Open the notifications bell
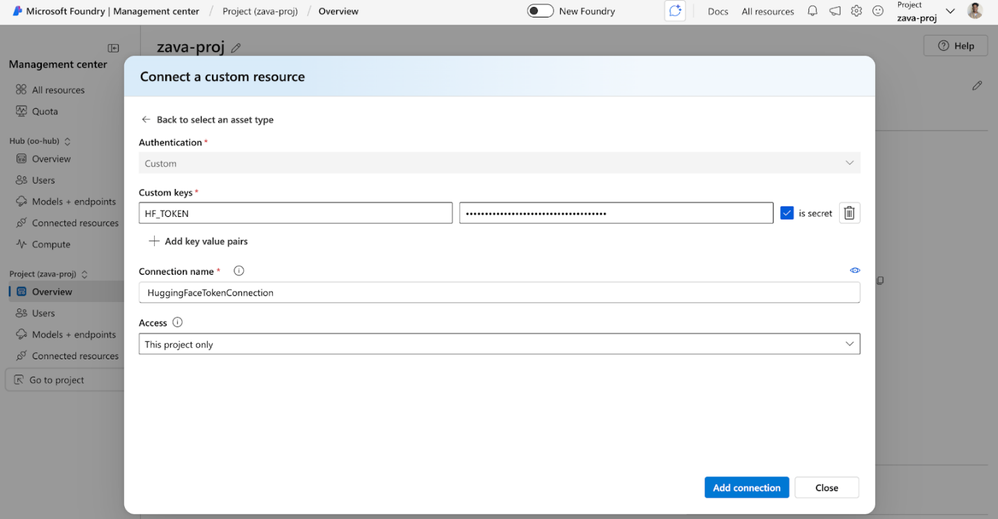The height and width of the screenshot is (519, 998). [x=812, y=11]
